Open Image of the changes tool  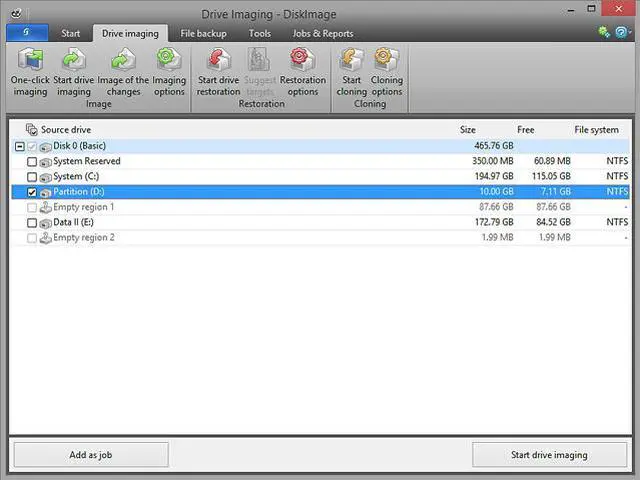123,61
